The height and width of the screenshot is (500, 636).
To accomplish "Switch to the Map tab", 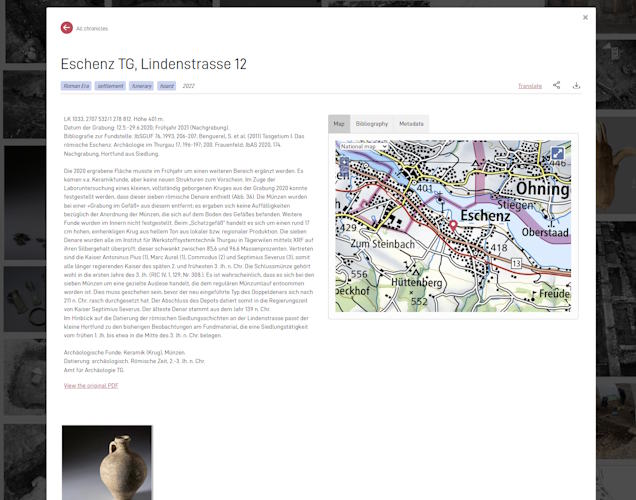I will click(339, 124).
